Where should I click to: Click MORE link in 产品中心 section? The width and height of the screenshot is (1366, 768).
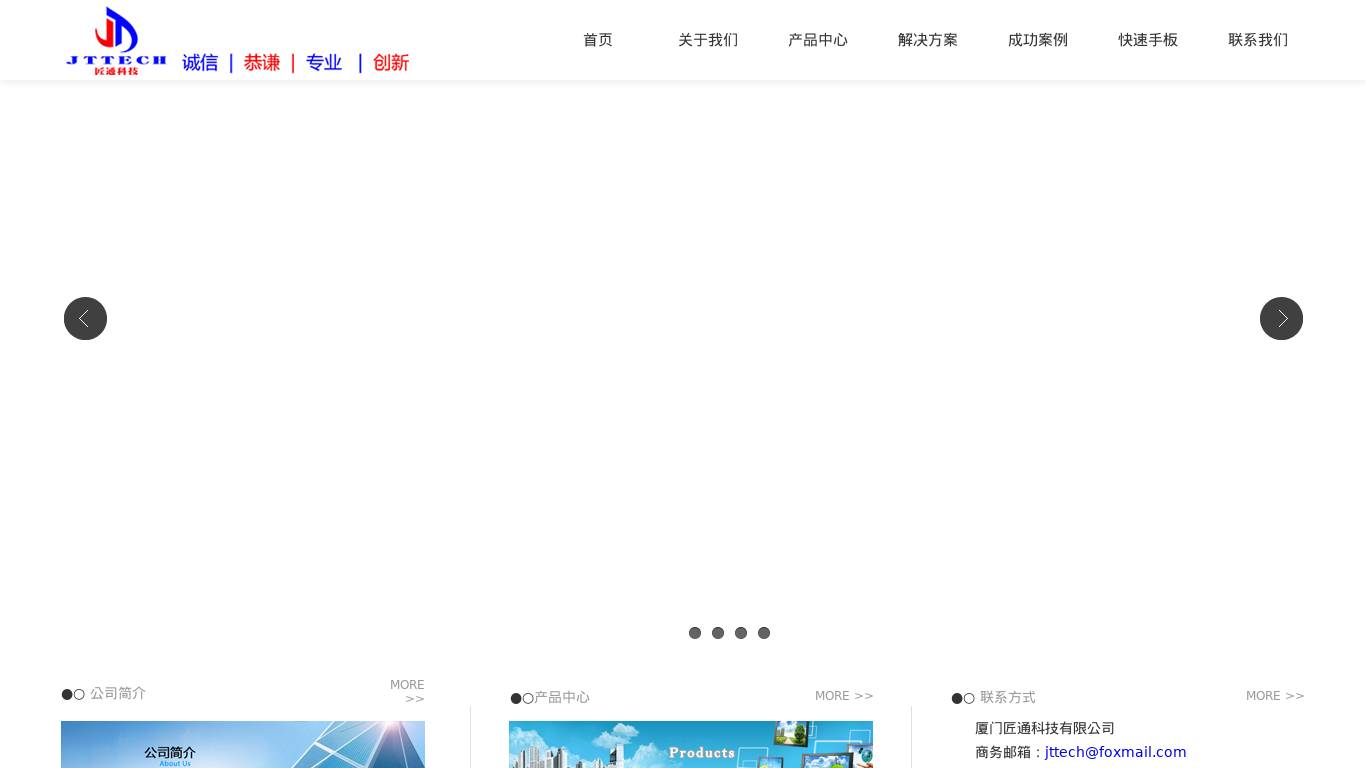click(844, 696)
